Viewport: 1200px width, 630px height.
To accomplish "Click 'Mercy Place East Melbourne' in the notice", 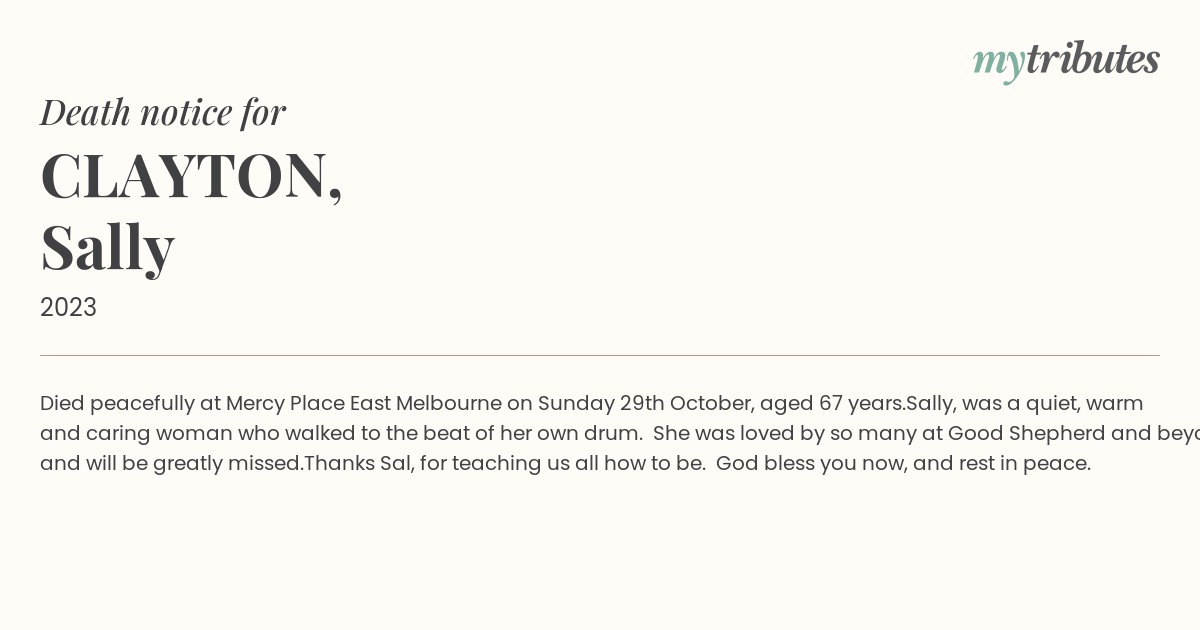I will 364,403.
